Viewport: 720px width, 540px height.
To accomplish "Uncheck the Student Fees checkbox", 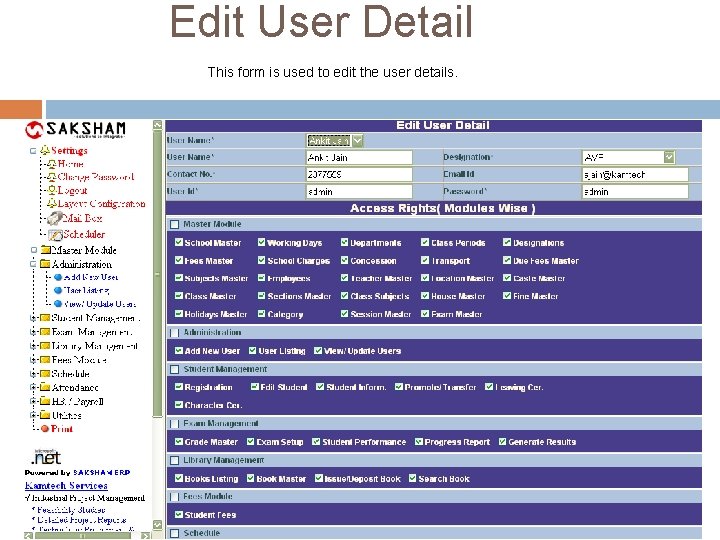I will point(179,514).
